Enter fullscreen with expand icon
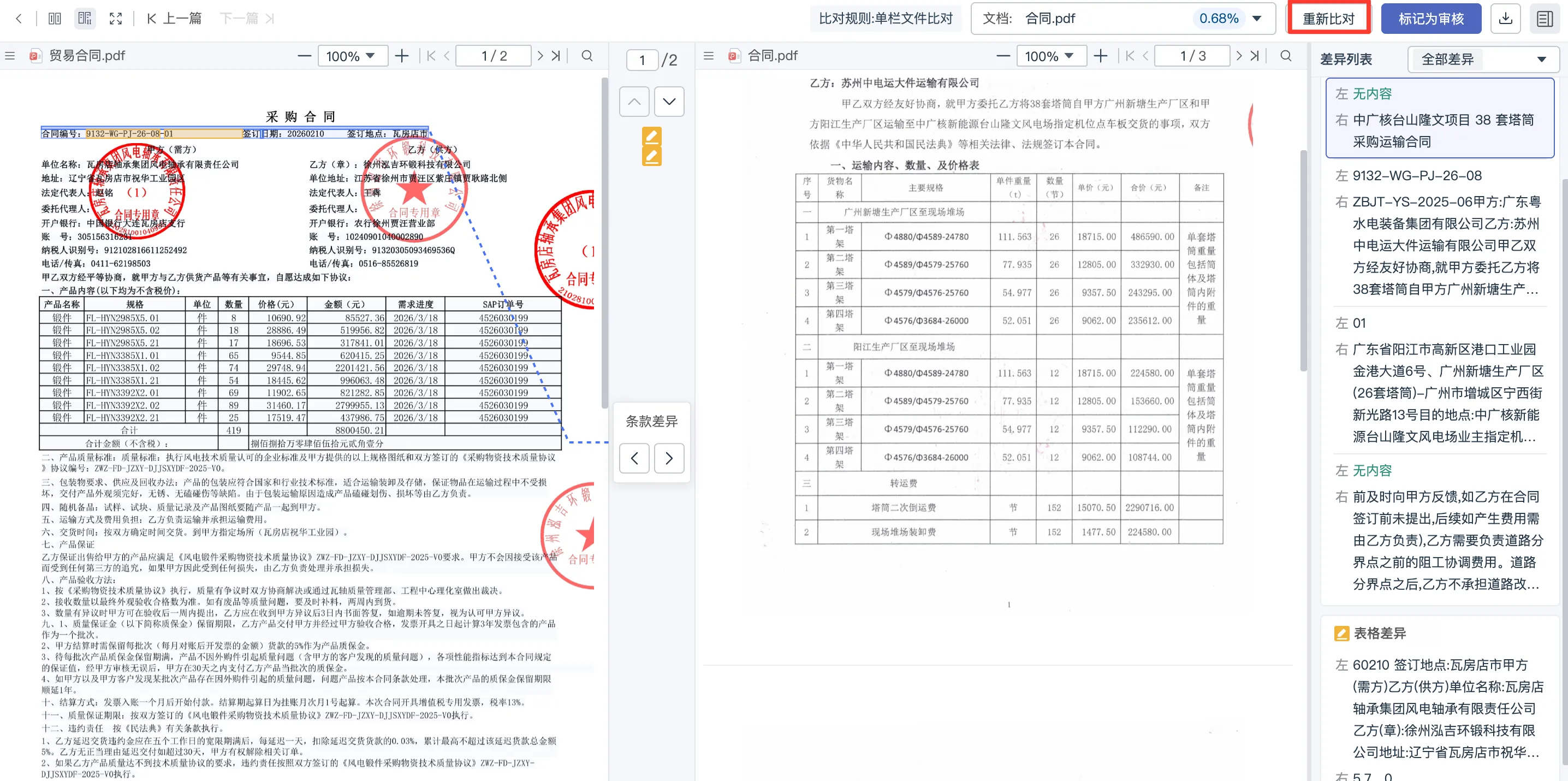This screenshot has height=781, width=1568. (116, 18)
